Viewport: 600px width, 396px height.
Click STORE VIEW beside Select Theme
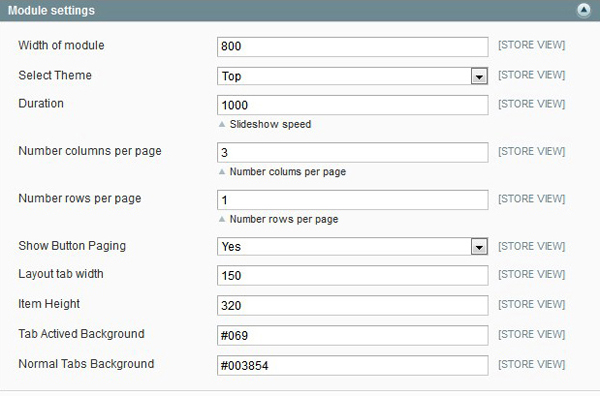[x=532, y=75]
